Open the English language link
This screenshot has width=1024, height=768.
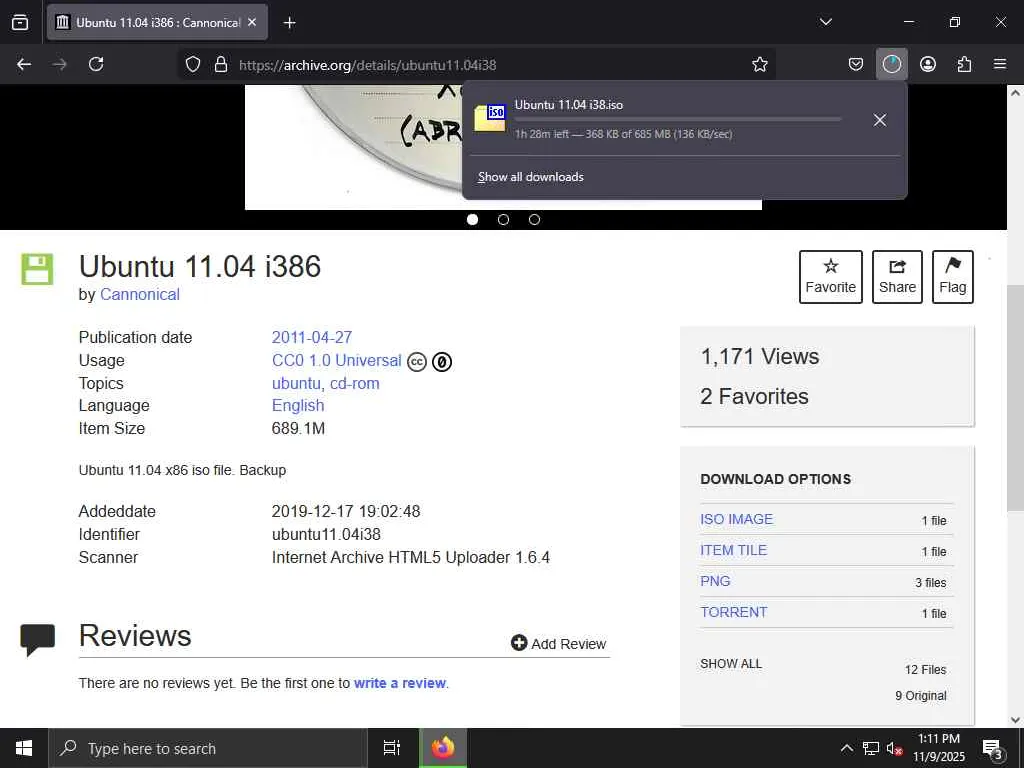point(298,406)
